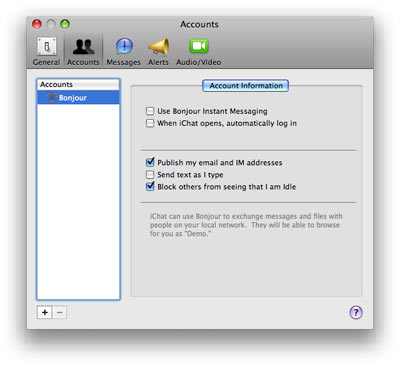The height and width of the screenshot is (366, 400).
Task: Click the Account Information tab
Action: click(246, 86)
